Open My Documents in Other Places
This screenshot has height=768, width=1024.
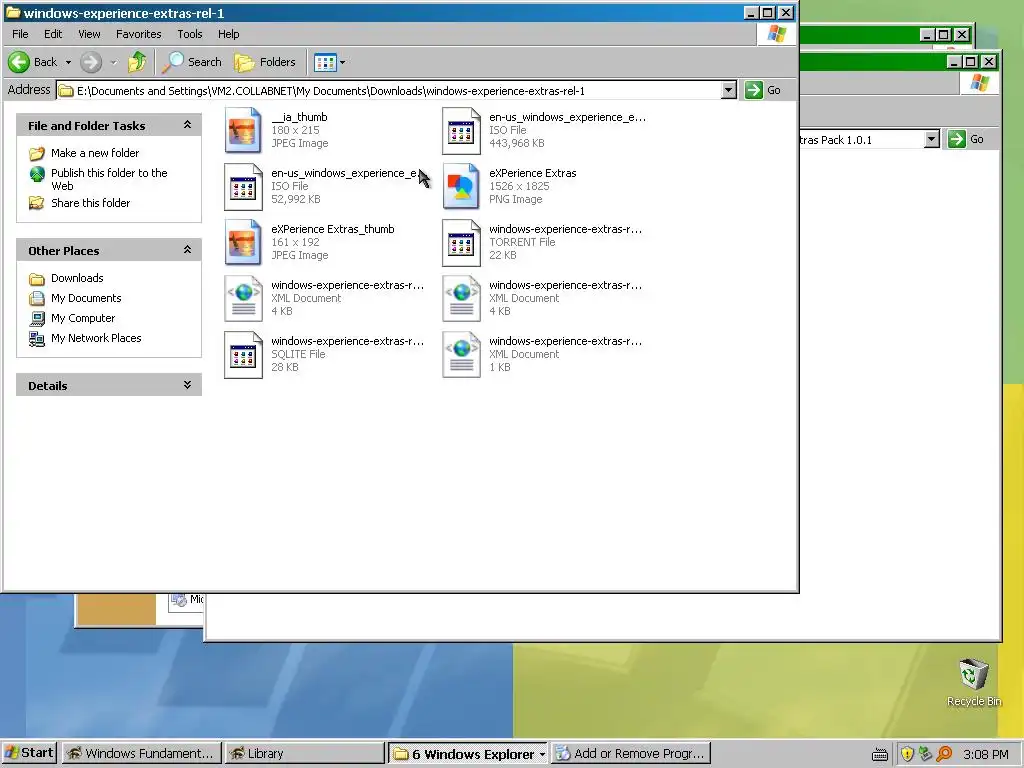click(x=86, y=298)
